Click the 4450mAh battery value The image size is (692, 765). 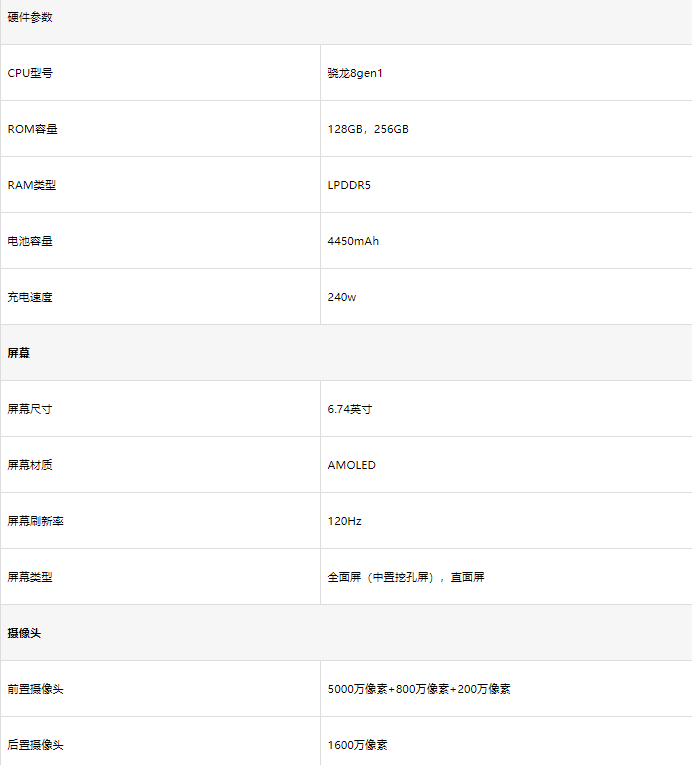353,241
